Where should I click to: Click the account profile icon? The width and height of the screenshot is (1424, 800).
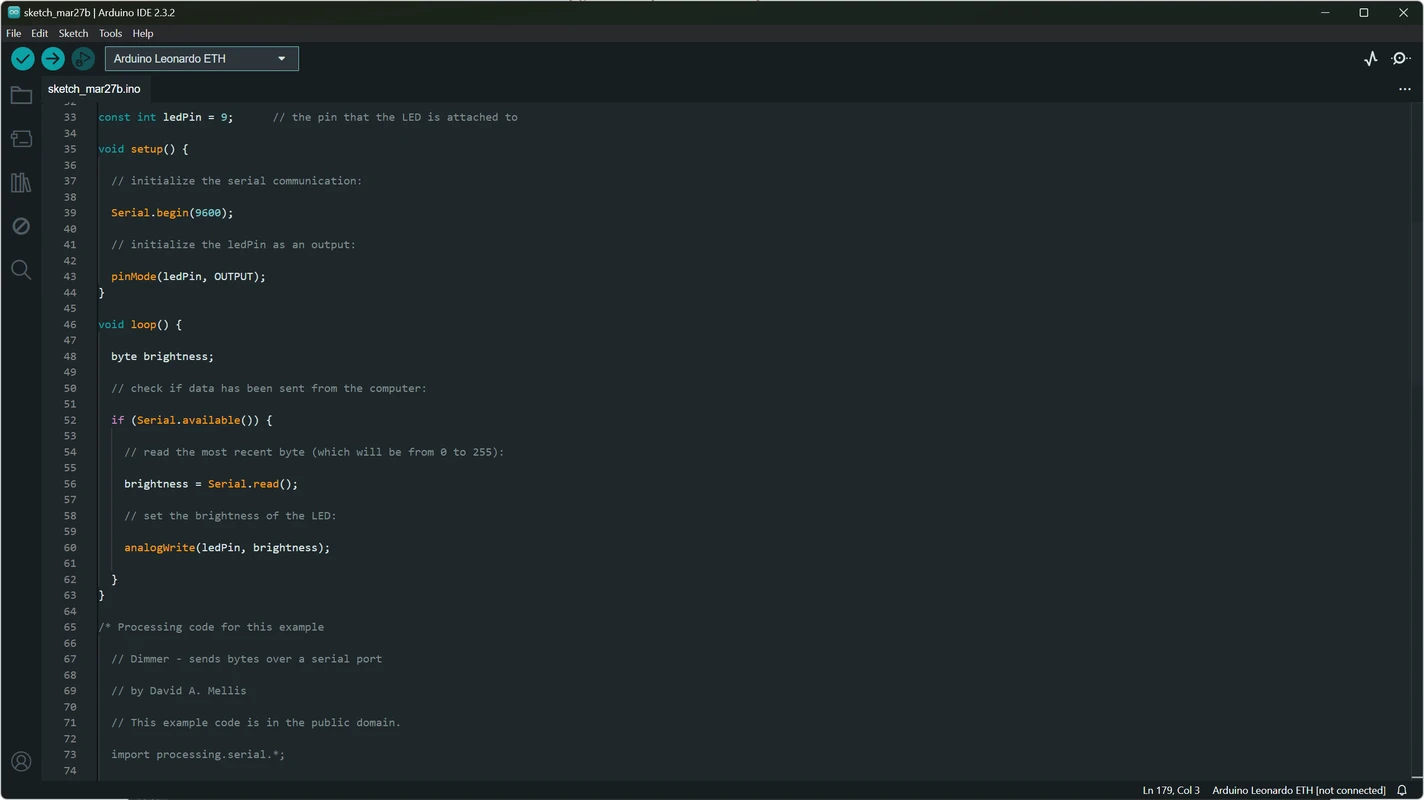click(x=21, y=762)
